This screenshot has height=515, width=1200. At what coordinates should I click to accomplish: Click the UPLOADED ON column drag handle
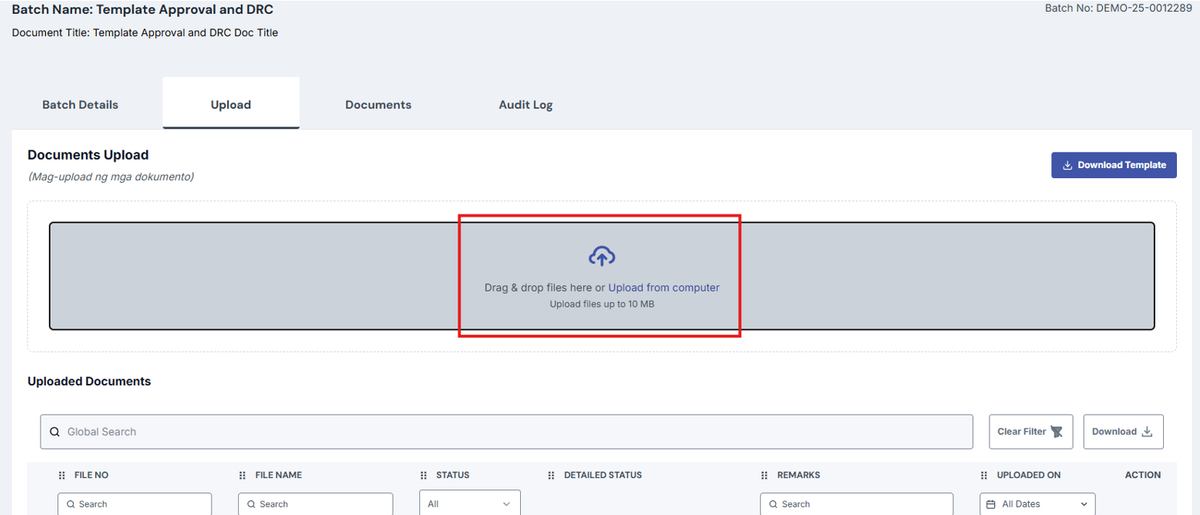click(x=985, y=475)
